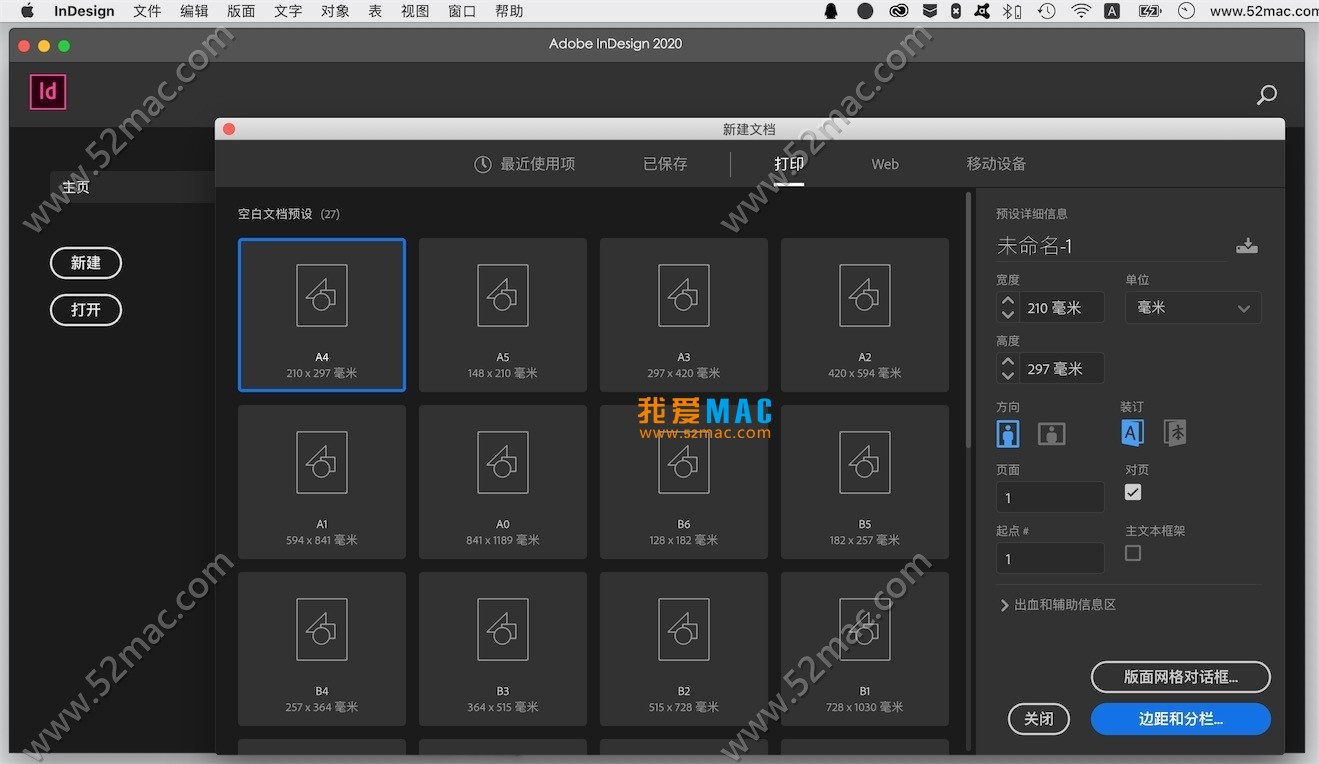This screenshot has width=1319, height=764.
Task: Select the A1 594 x 841 preset
Action: [322, 482]
